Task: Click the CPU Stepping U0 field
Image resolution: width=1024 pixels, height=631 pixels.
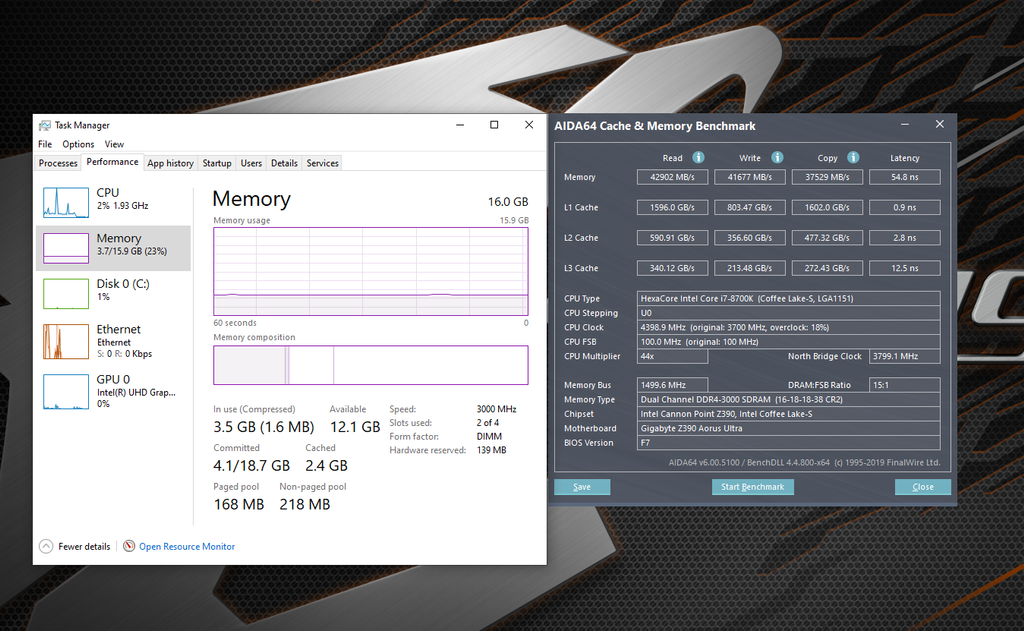Action: coord(788,313)
